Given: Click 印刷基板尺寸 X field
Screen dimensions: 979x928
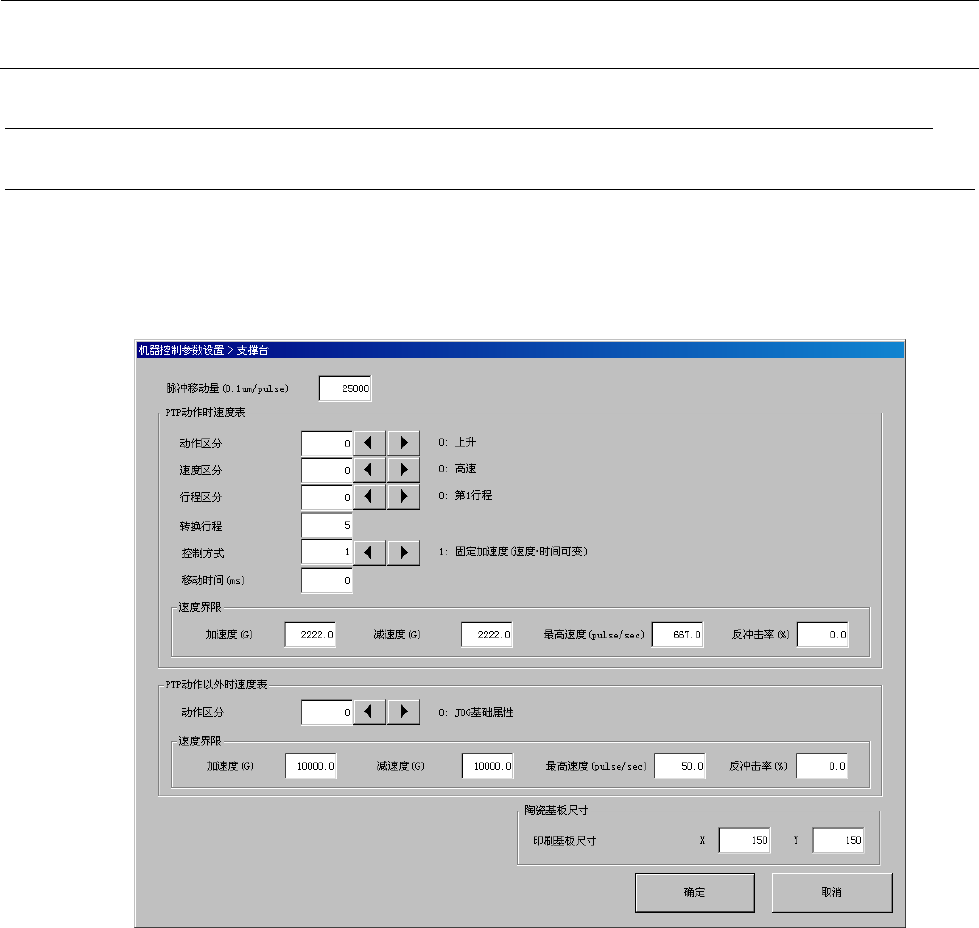Looking at the screenshot, I should click(745, 841).
